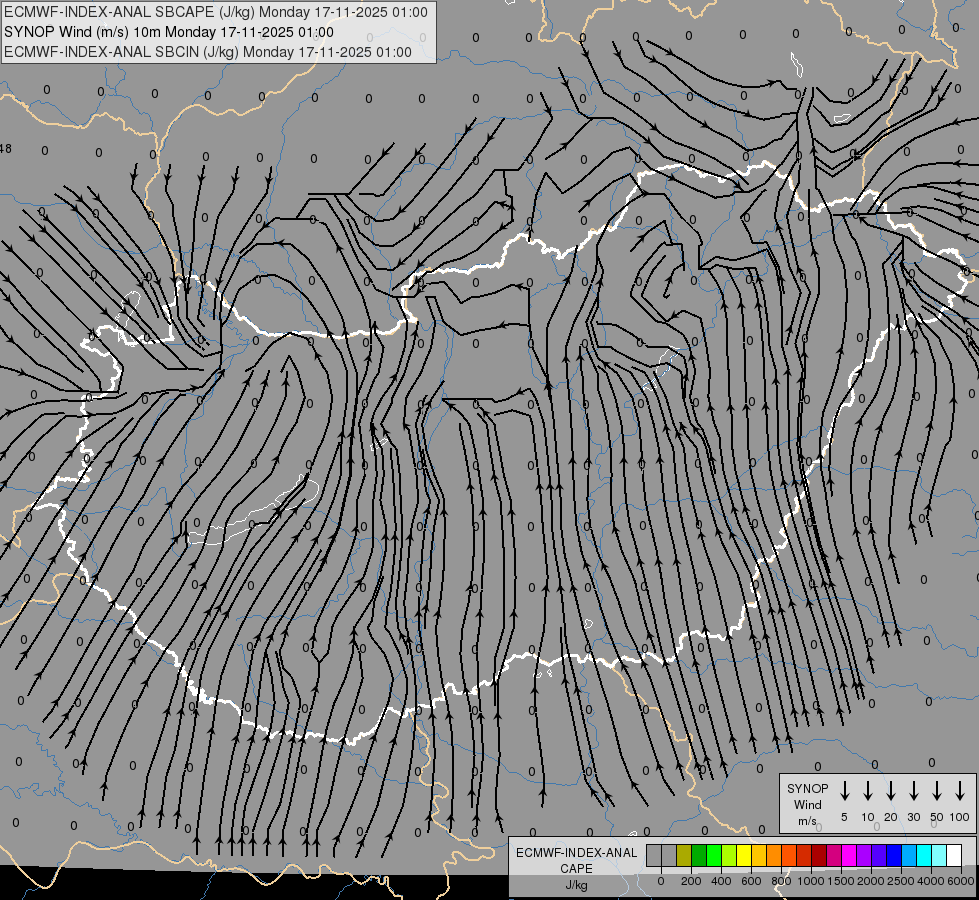Click the 2500 tick label in the CAPE legend
The image size is (979, 900).
[901, 881]
